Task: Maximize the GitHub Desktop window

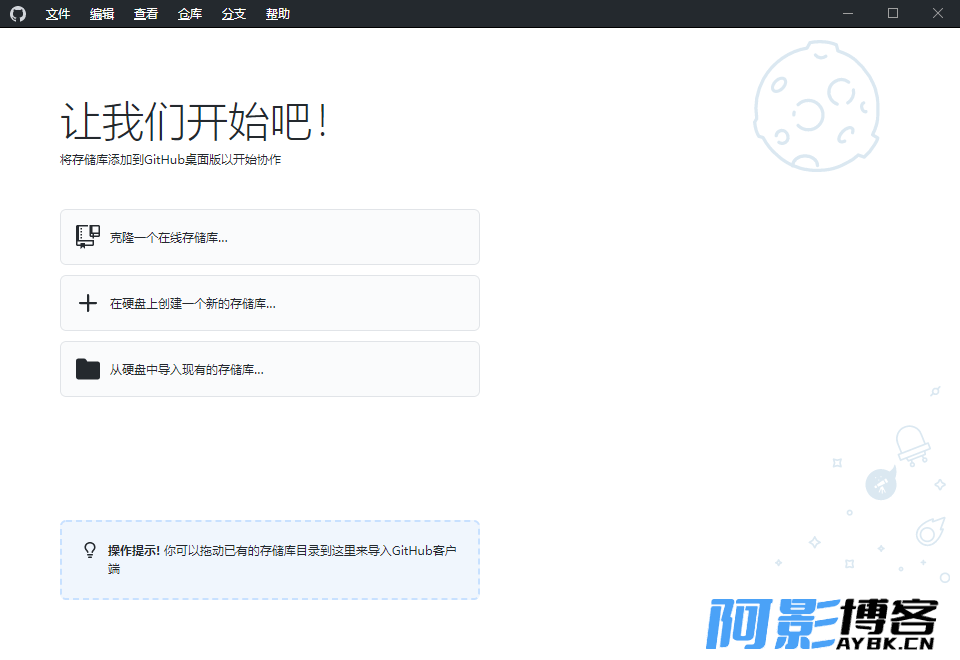Action: pyautogui.click(x=893, y=13)
